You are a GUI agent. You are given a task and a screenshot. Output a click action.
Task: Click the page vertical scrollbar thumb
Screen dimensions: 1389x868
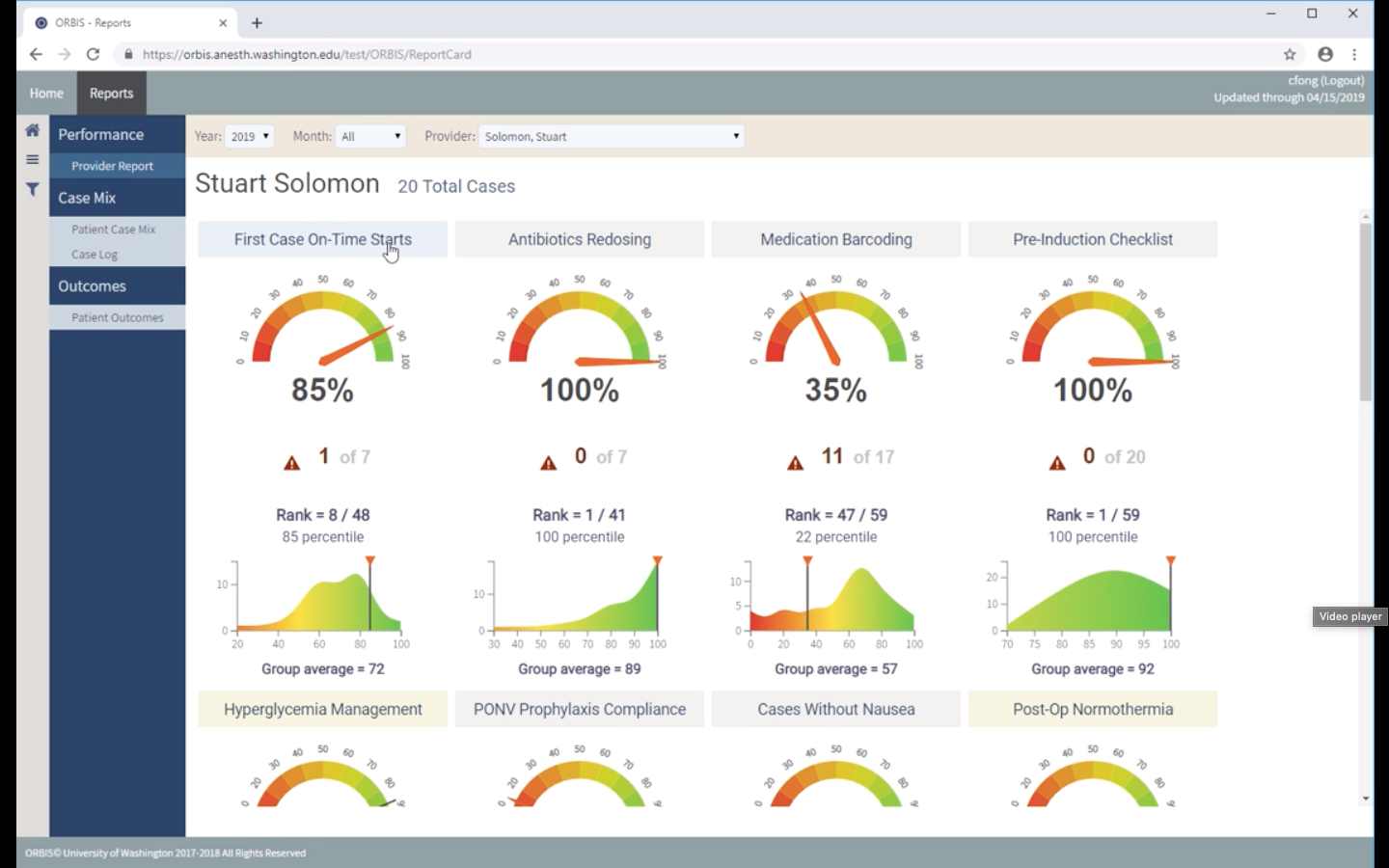(1366, 312)
